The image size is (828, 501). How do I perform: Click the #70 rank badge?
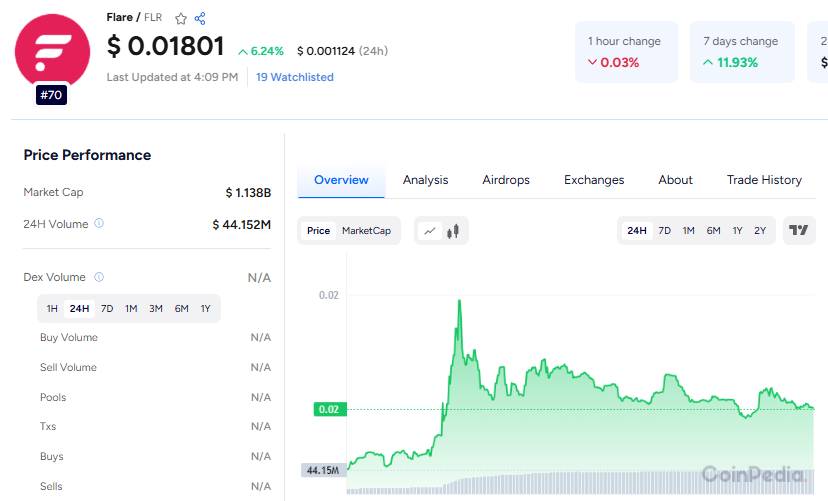(x=51, y=95)
